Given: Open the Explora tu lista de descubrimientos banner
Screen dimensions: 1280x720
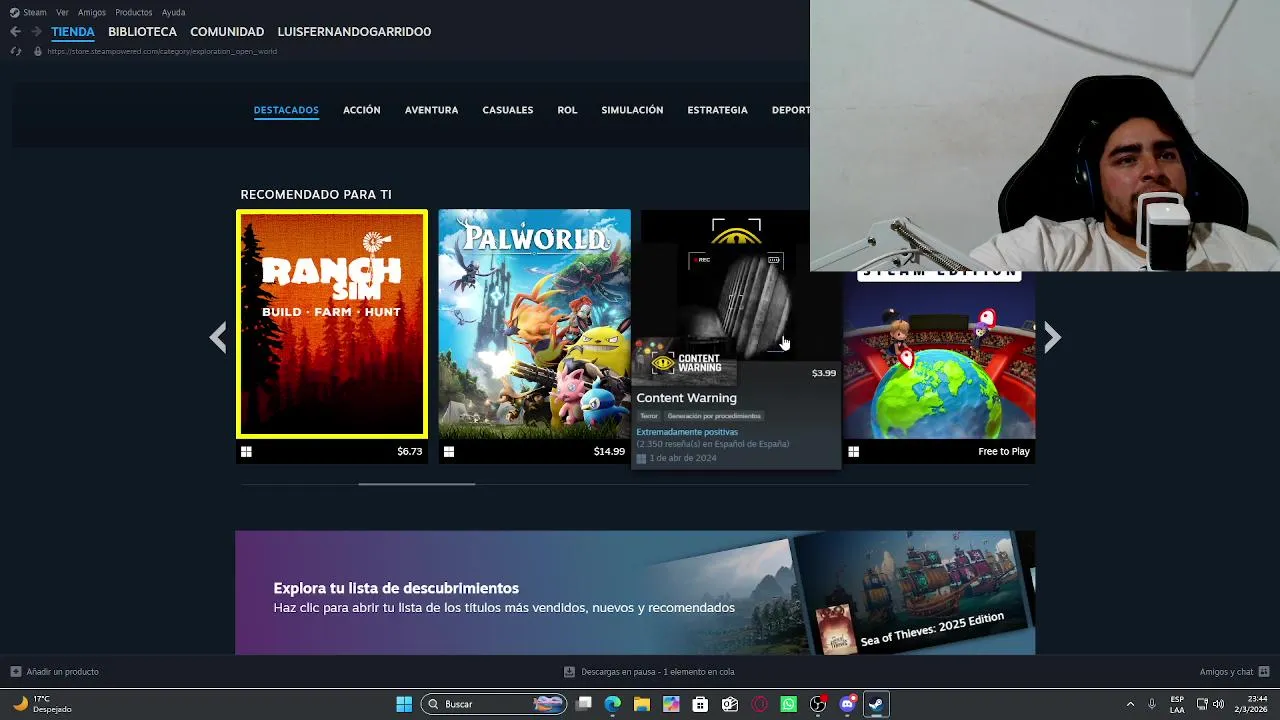Looking at the screenshot, I should [635, 593].
